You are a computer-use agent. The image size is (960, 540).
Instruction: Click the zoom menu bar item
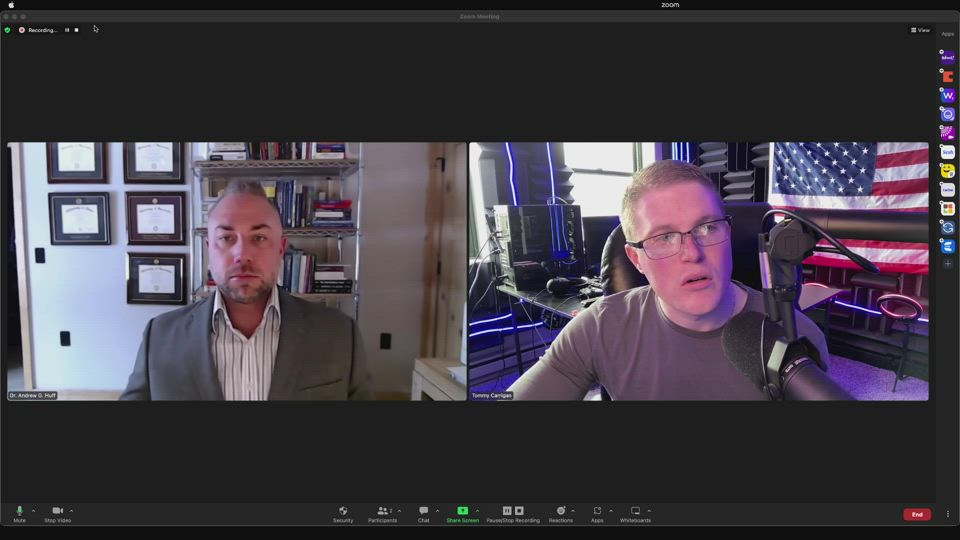pyautogui.click(x=670, y=5)
